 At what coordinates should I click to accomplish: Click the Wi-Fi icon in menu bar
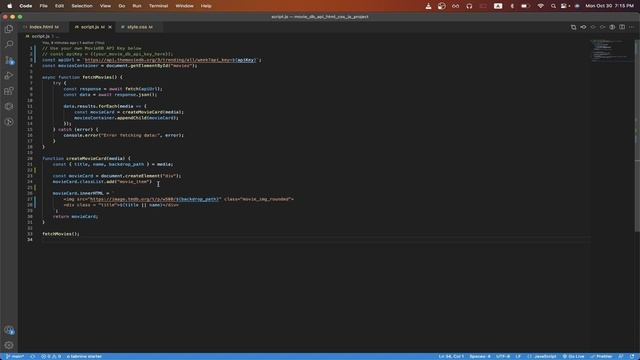540,6
